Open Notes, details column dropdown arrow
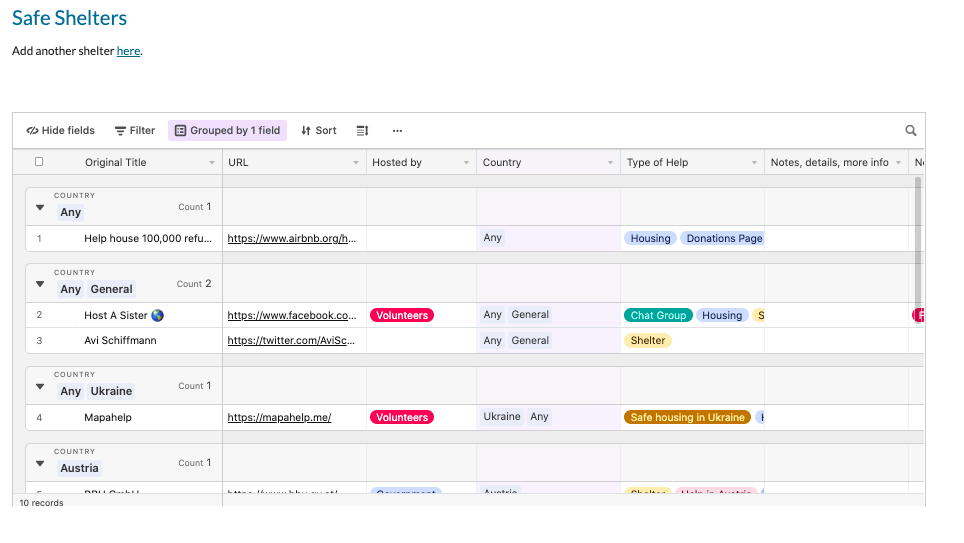This screenshot has height=543, width=964. [x=898, y=163]
